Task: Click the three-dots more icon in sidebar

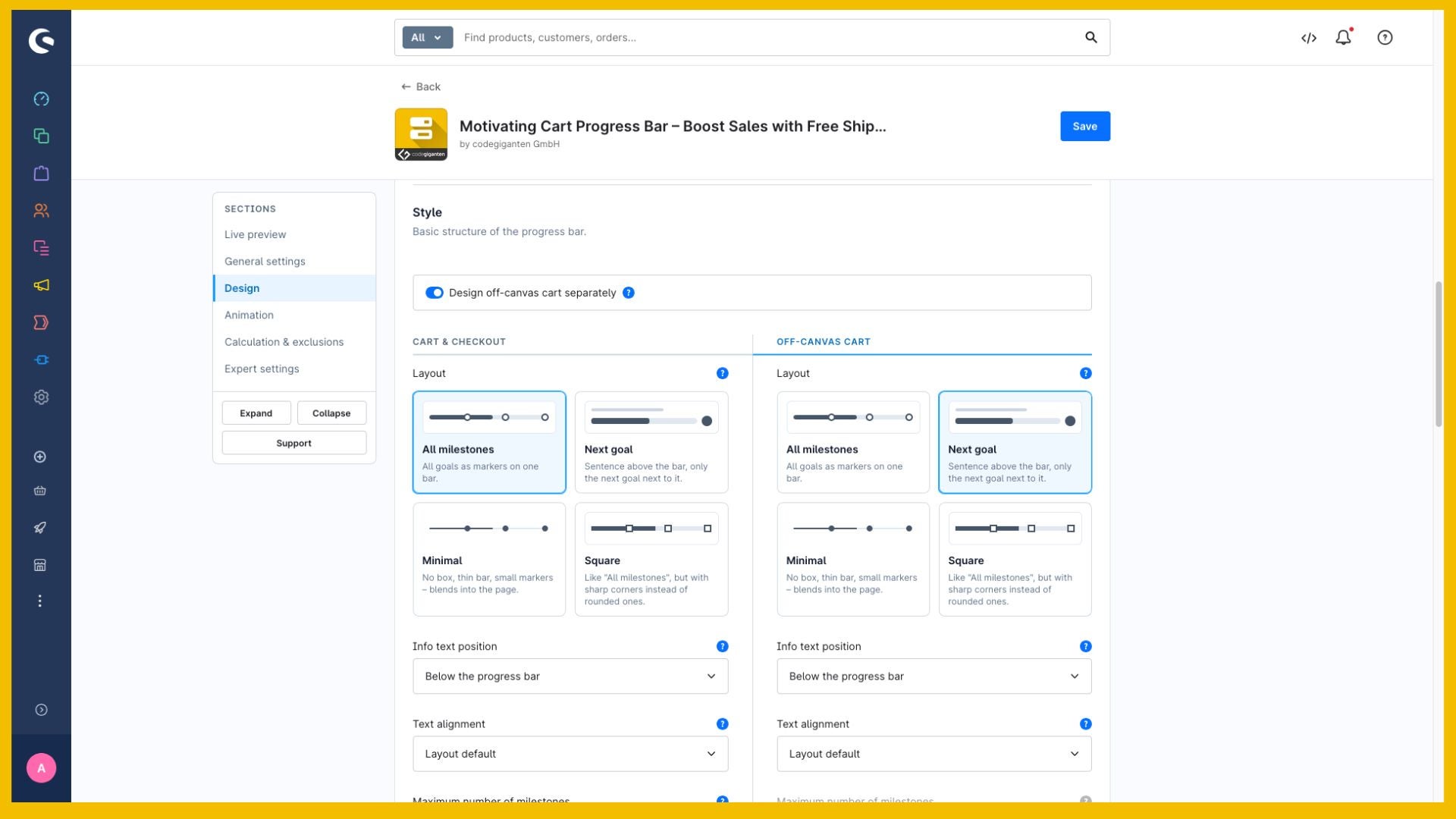Action: 40,601
